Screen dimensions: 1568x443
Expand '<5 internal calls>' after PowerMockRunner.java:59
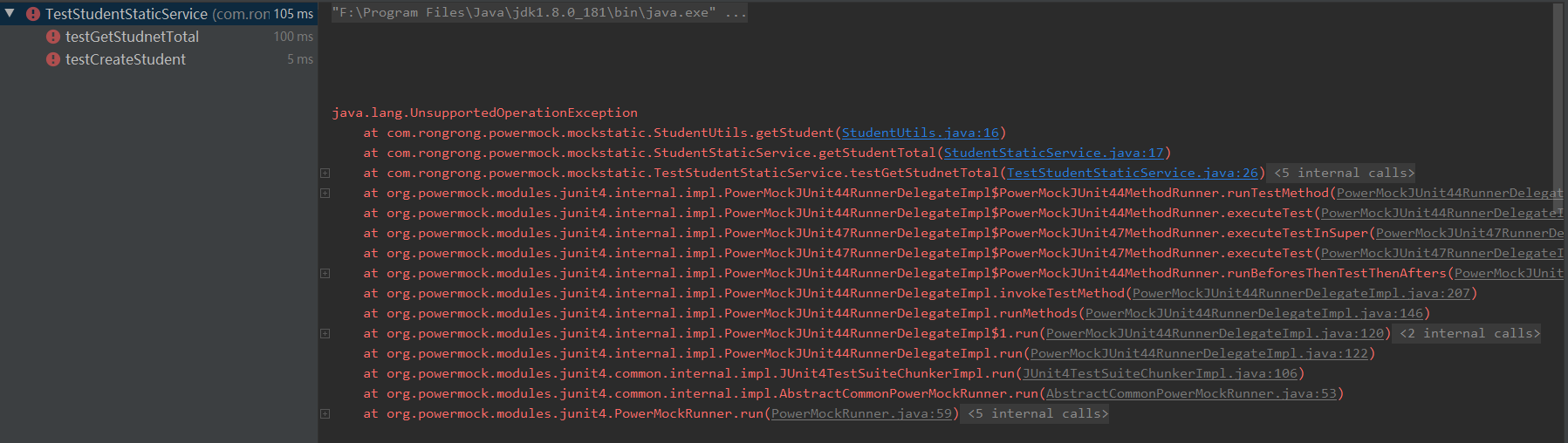click(1037, 414)
